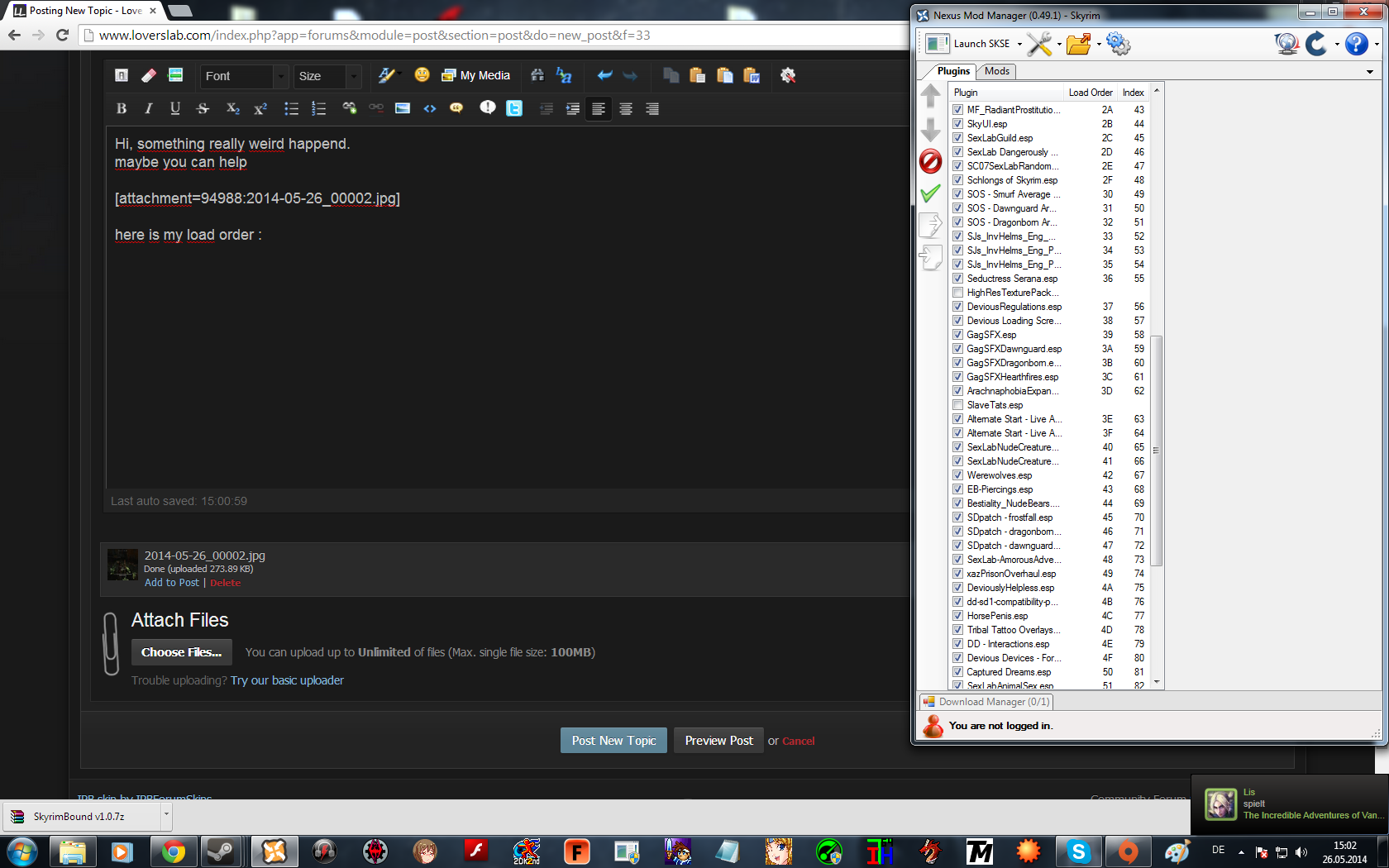Add the uploaded screenshot to the post

tap(171, 583)
